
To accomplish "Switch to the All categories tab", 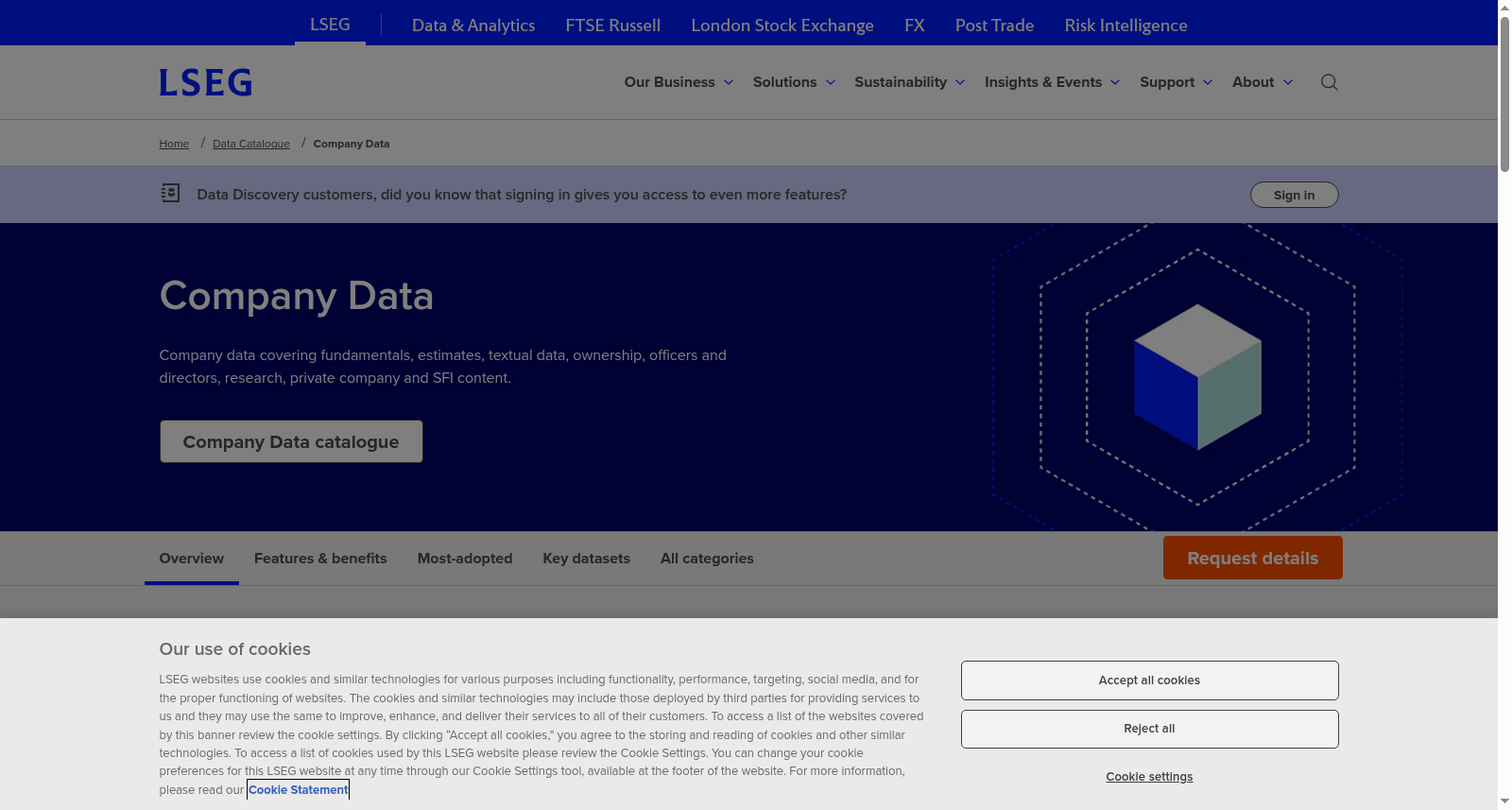I will (707, 559).
